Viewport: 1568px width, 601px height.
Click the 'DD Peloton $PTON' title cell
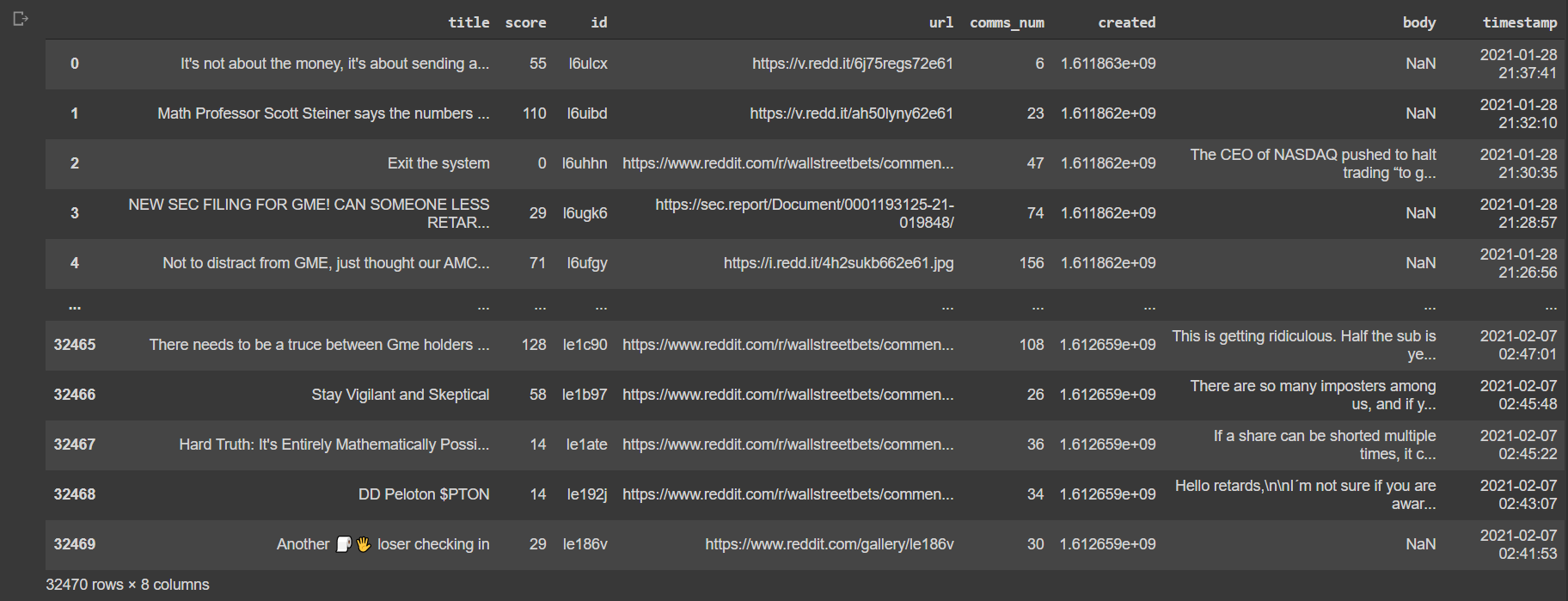pos(424,494)
